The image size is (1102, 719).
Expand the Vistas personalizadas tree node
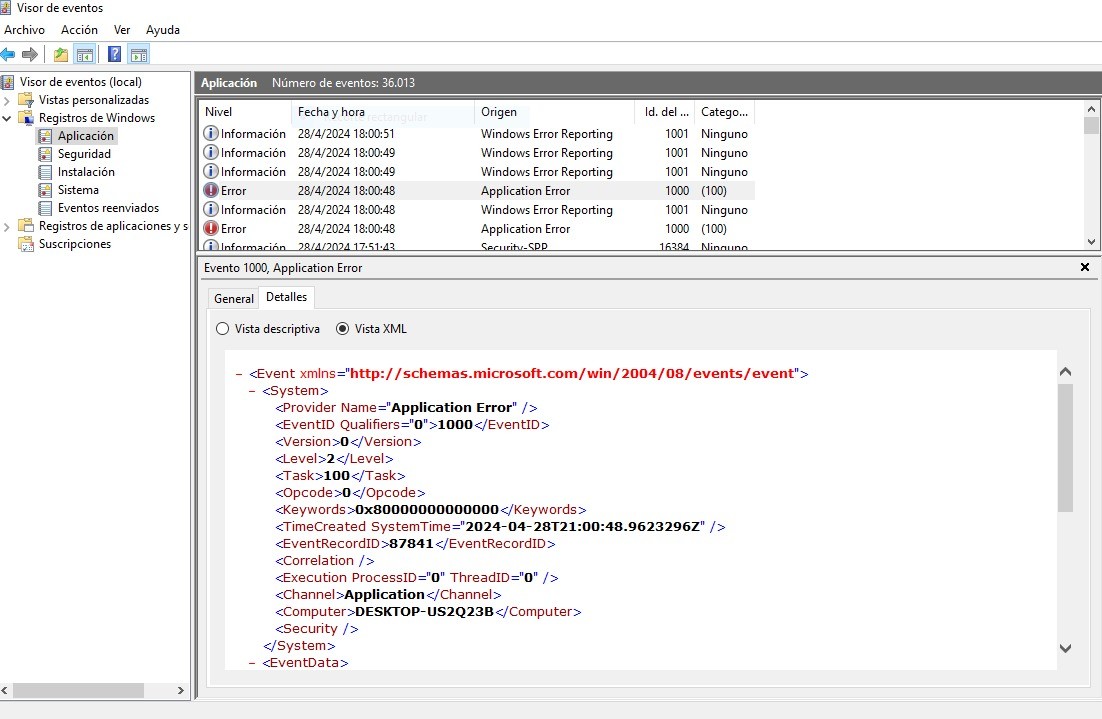(x=6, y=100)
